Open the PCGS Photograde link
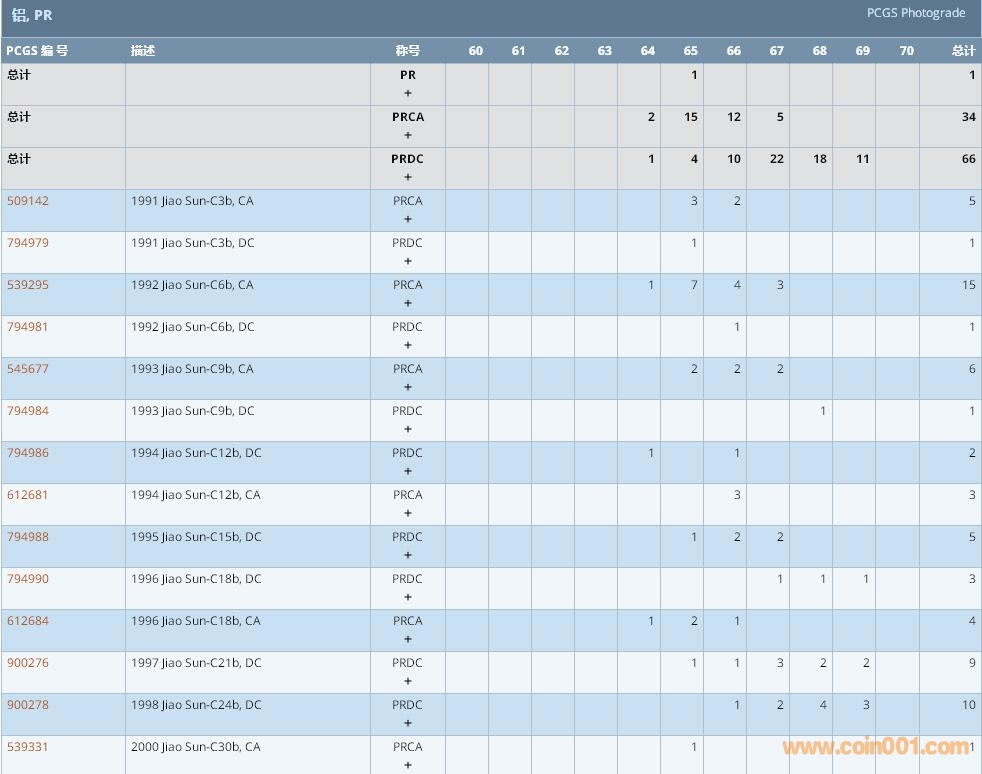 [x=916, y=13]
